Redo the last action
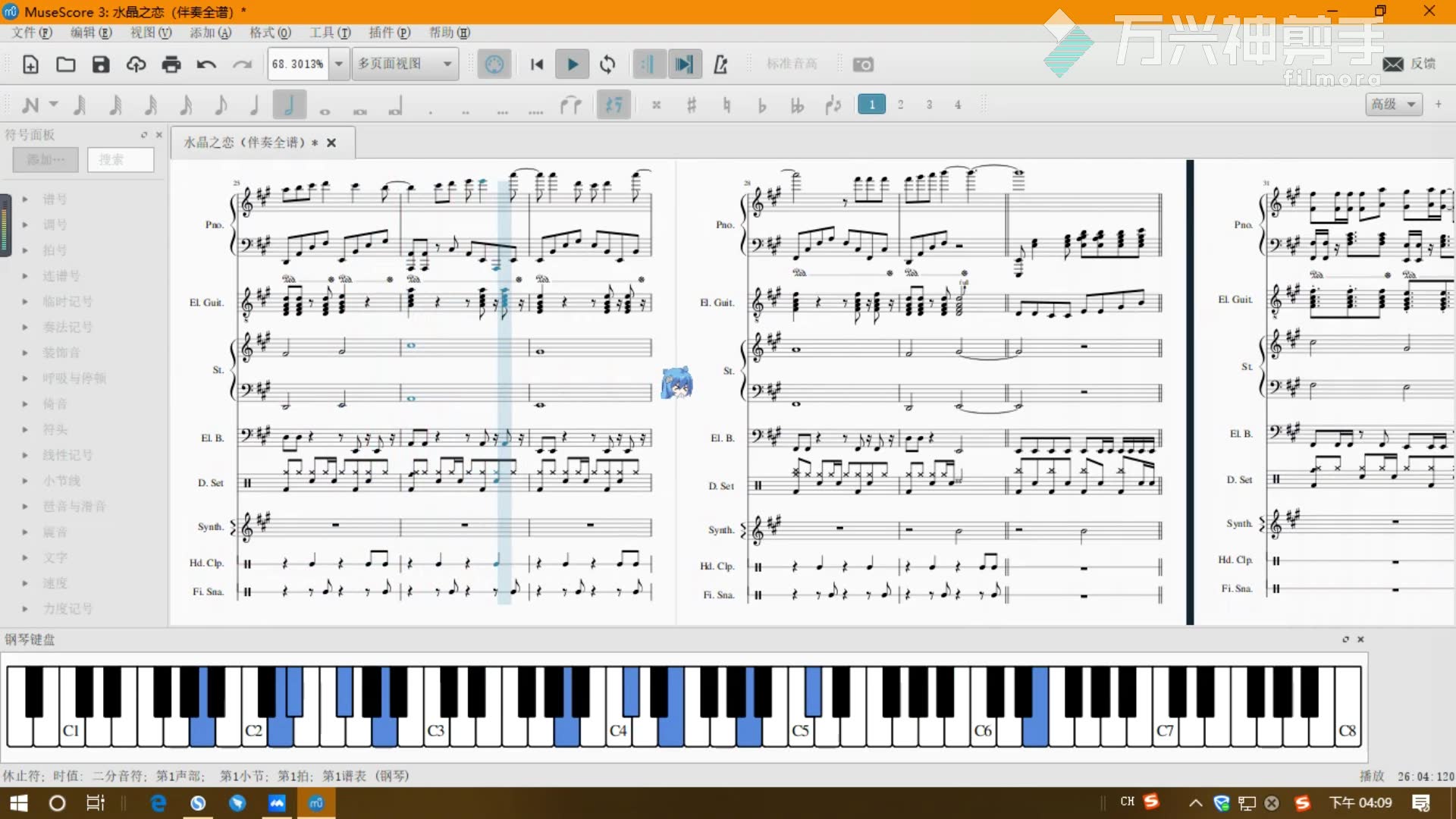This screenshot has width=1456, height=819. point(242,64)
